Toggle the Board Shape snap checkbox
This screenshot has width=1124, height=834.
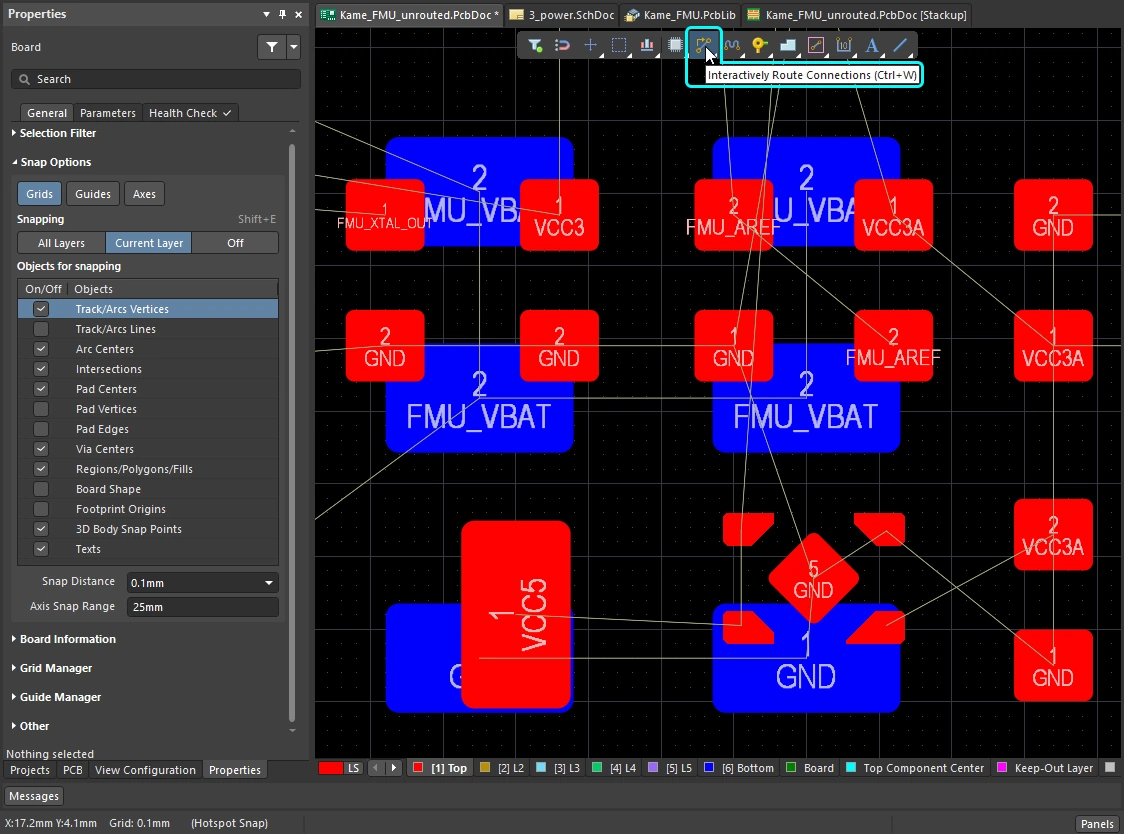click(41, 489)
